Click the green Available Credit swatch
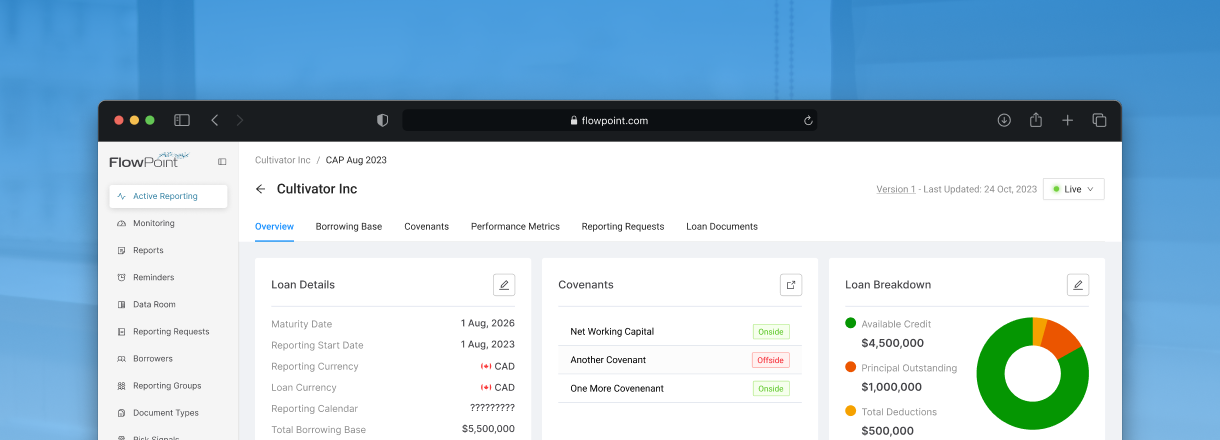 (x=851, y=323)
